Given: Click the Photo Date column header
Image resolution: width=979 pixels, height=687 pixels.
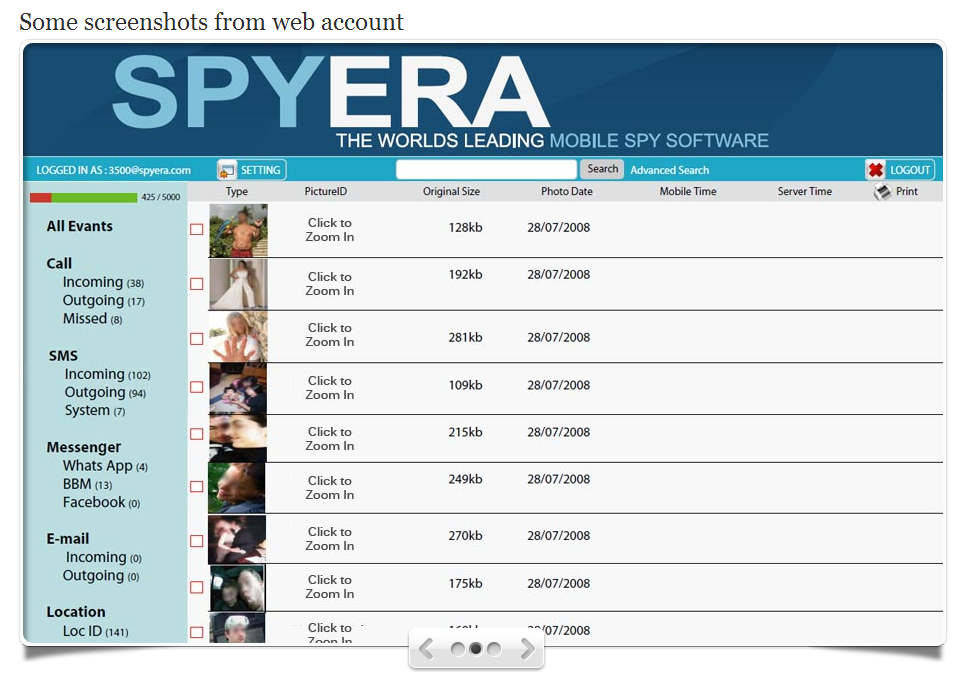Looking at the screenshot, I should pos(566,191).
